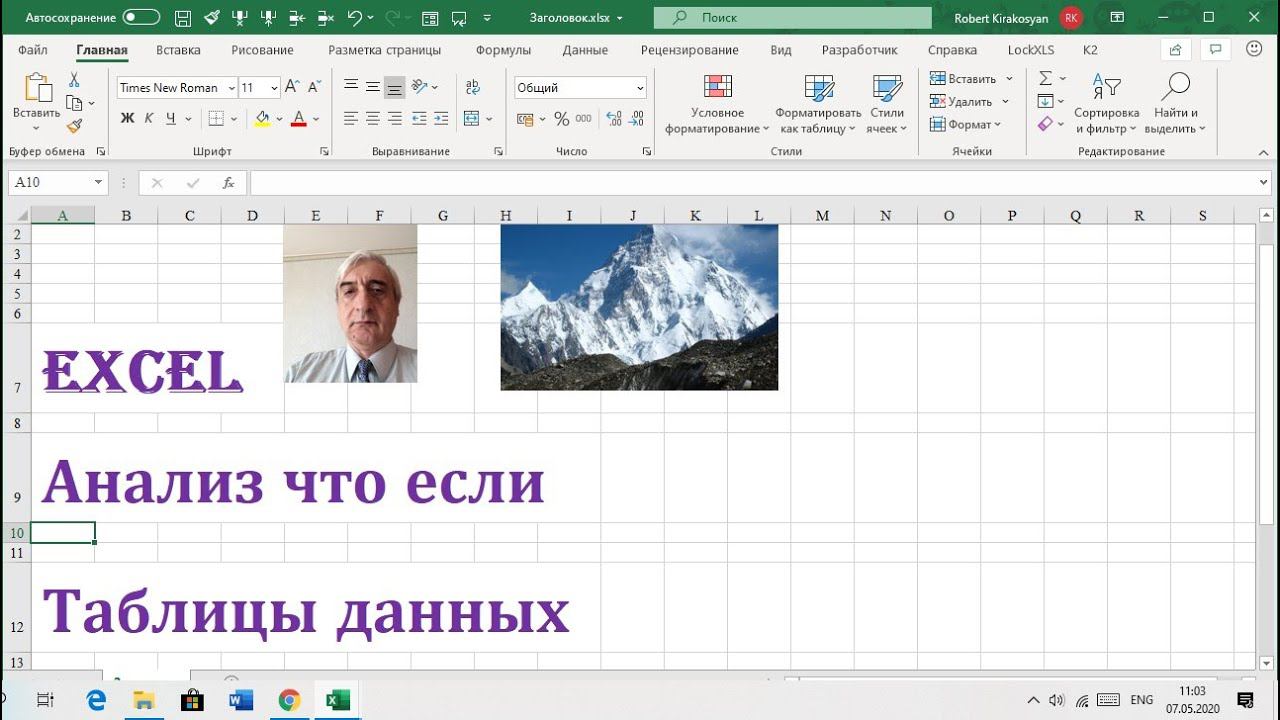Open the cell borders menu arrow
This screenshot has width=1280, height=720.
(x=233, y=119)
